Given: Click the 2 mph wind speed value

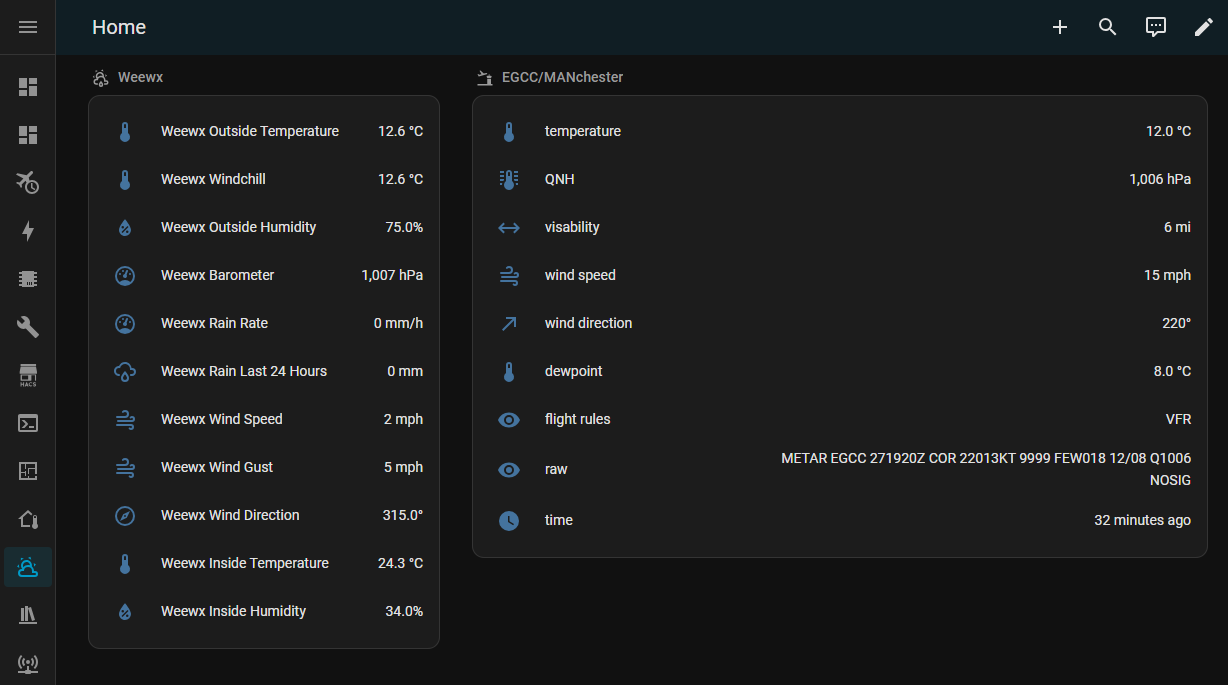Looking at the screenshot, I should pos(403,419).
